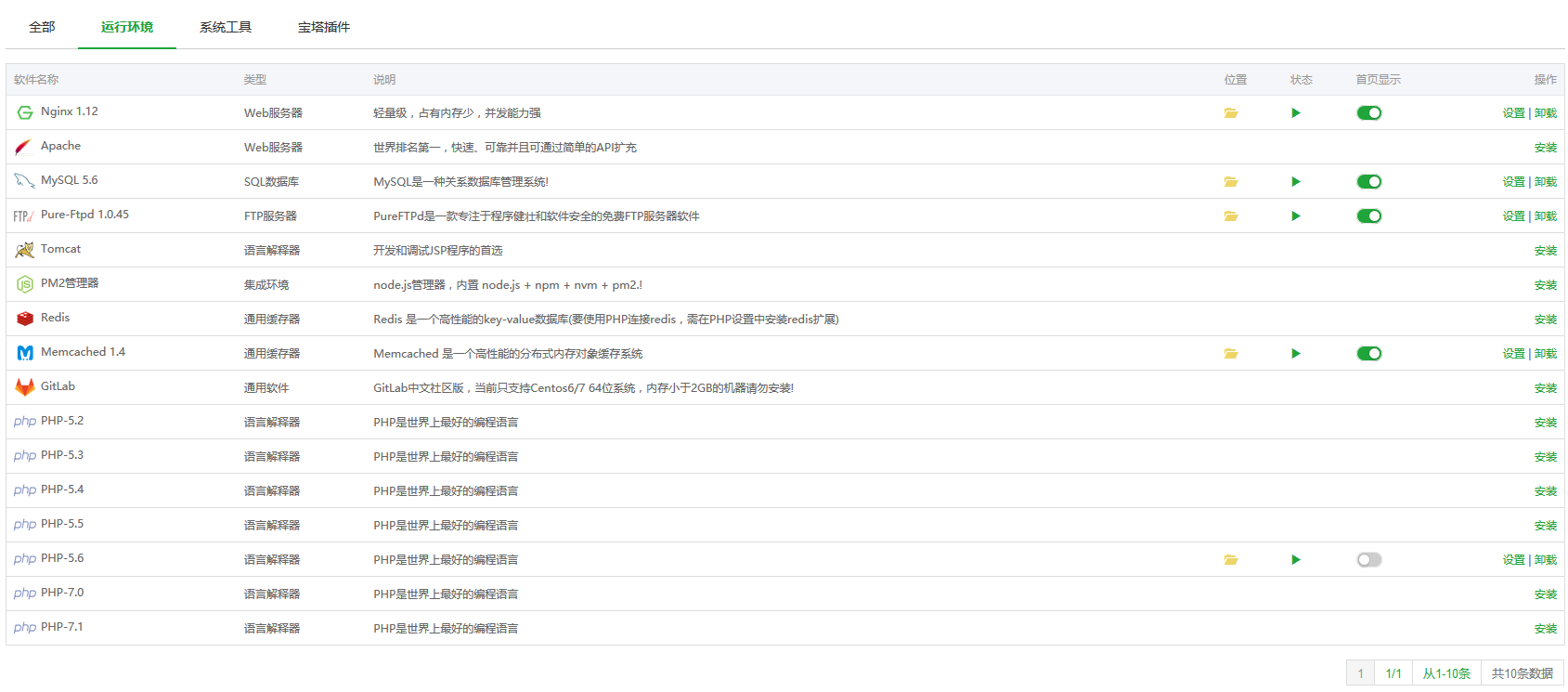This screenshot has width=1568, height=692.
Task: Click the 1/1 page indicator
Action: point(1393,673)
